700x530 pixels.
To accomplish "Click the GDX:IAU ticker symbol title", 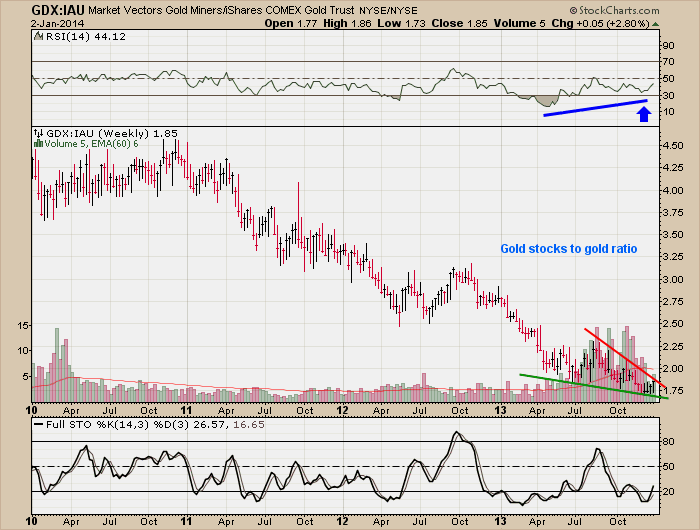I will coord(58,10).
